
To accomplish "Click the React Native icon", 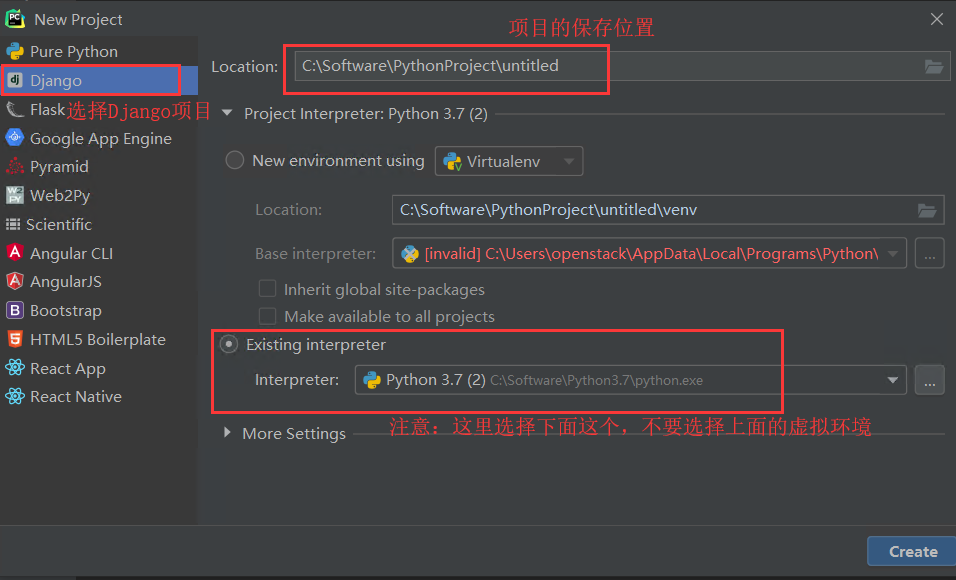I will (x=14, y=396).
